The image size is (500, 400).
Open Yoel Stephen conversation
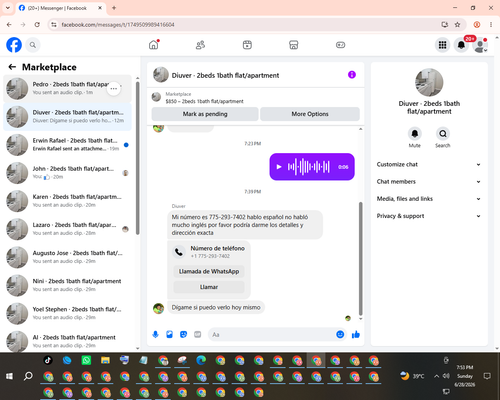pos(67,313)
